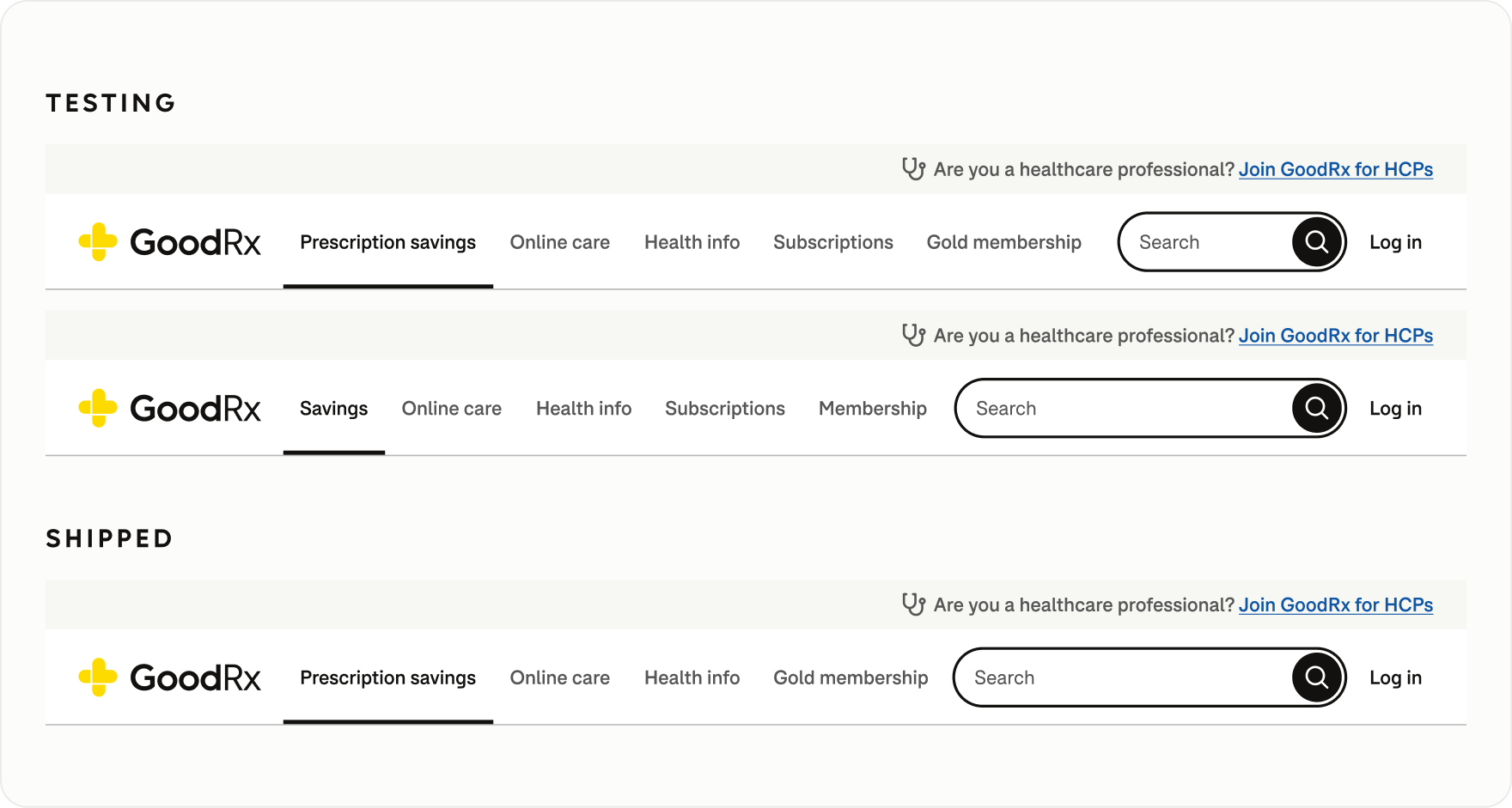The height and width of the screenshot is (808, 1512).
Task: Follow Join GoodRx for HCPs above the top Testing navbar
Action: (1336, 169)
